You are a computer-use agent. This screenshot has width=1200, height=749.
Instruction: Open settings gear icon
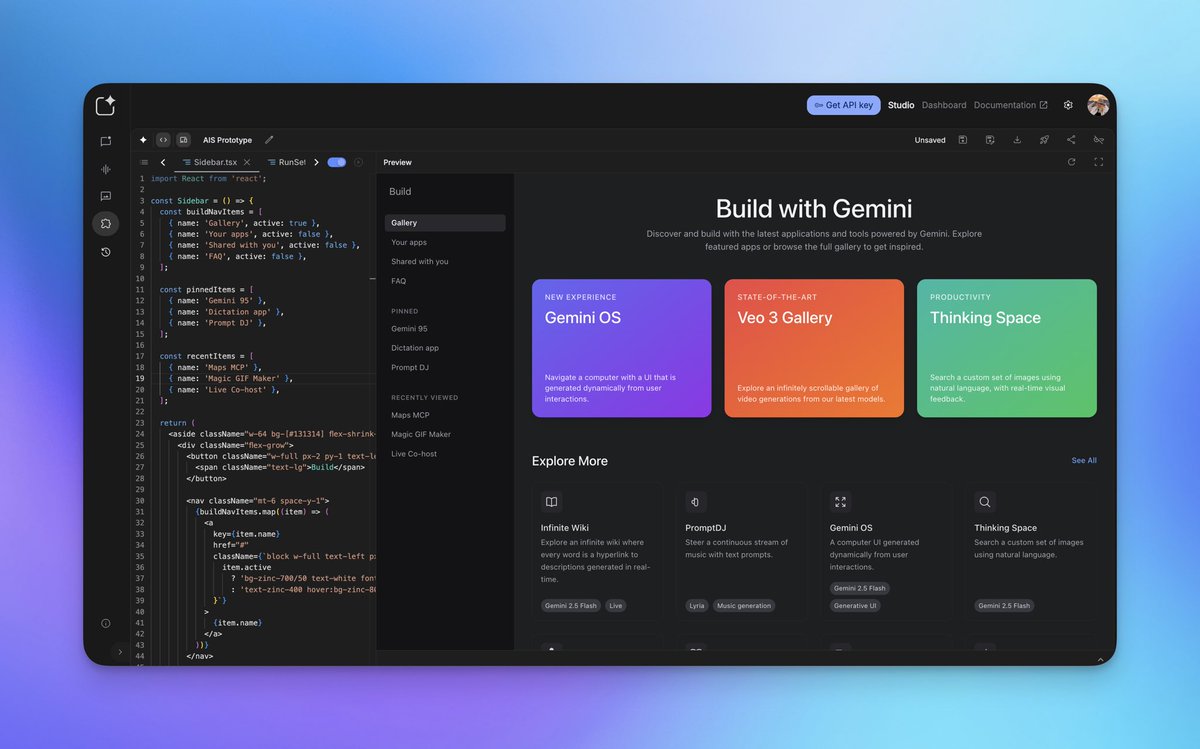(1068, 105)
